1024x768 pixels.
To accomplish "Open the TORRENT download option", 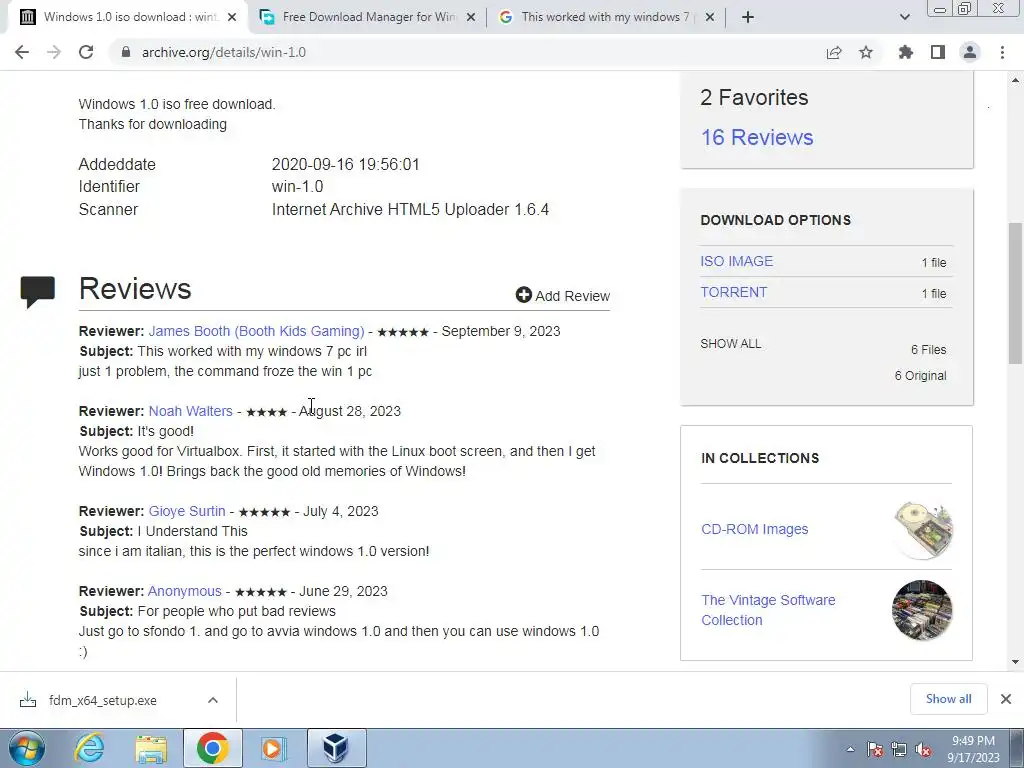I will tap(733, 293).
